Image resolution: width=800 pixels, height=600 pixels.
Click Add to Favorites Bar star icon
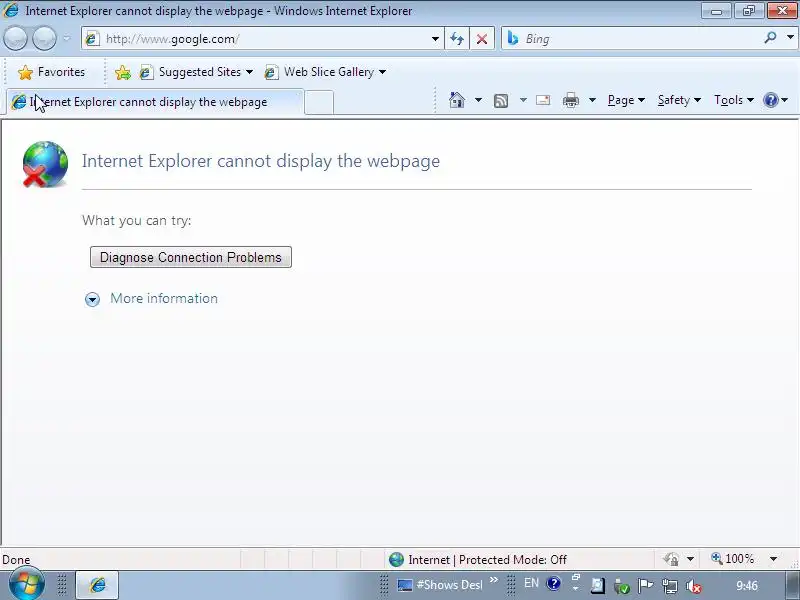tap(122, 72)
